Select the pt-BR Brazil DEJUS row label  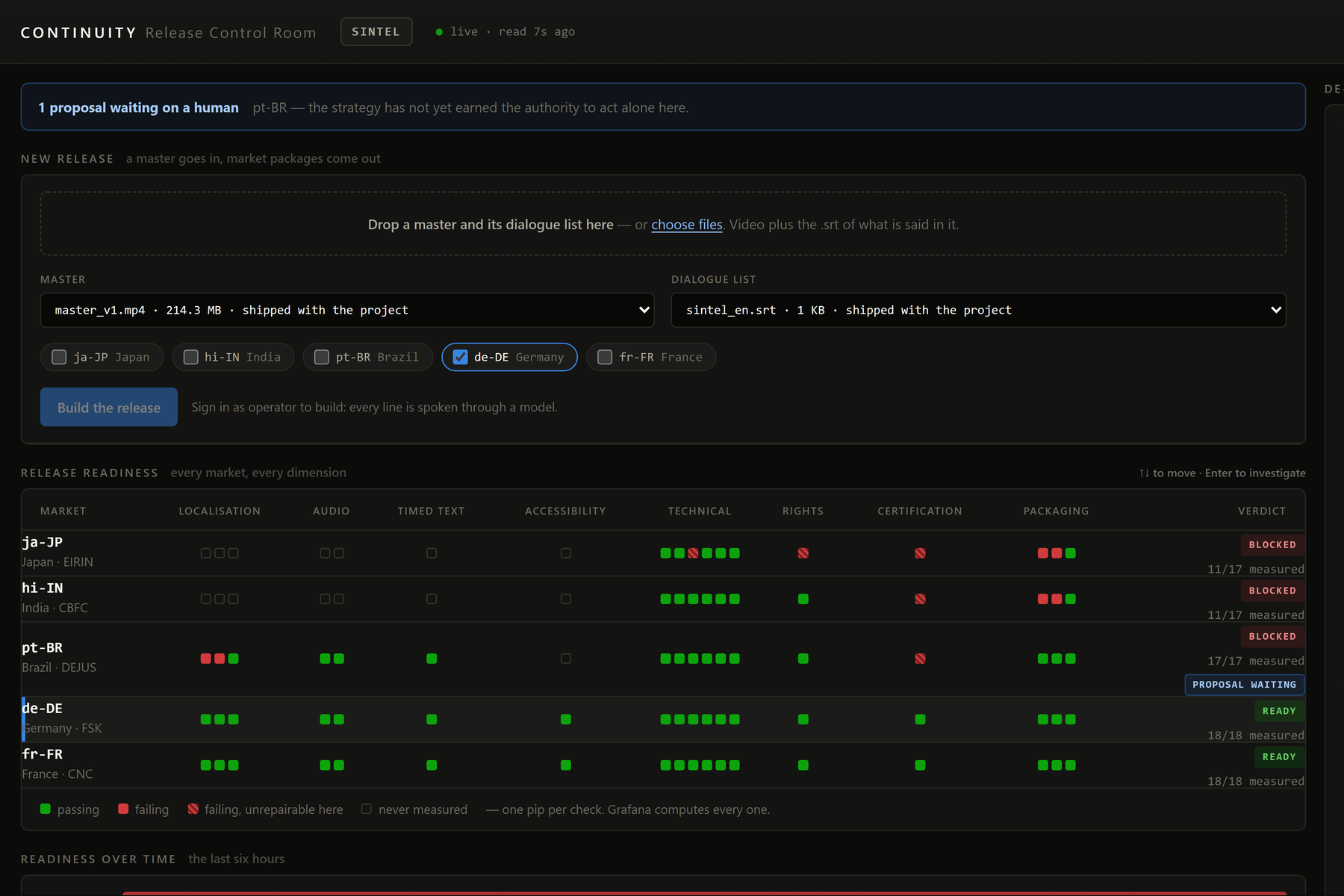59,657
